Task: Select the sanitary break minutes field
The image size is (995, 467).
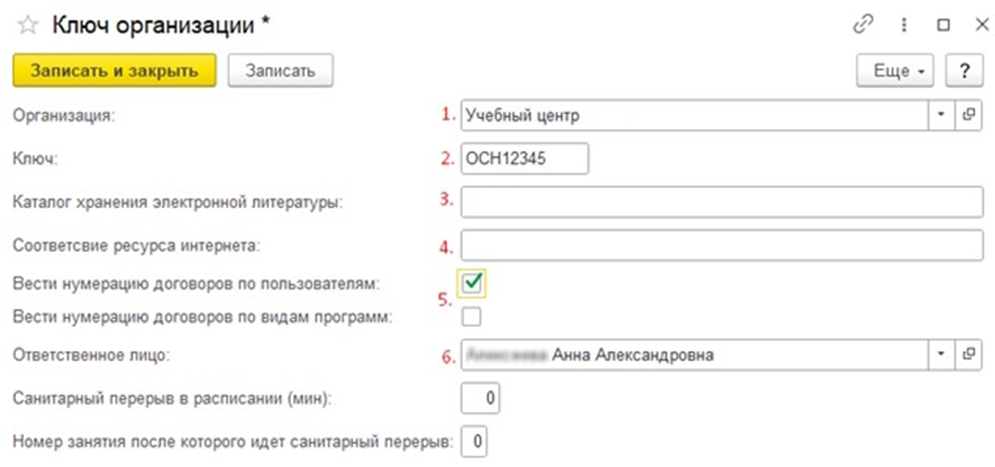Action: [480, 399]
